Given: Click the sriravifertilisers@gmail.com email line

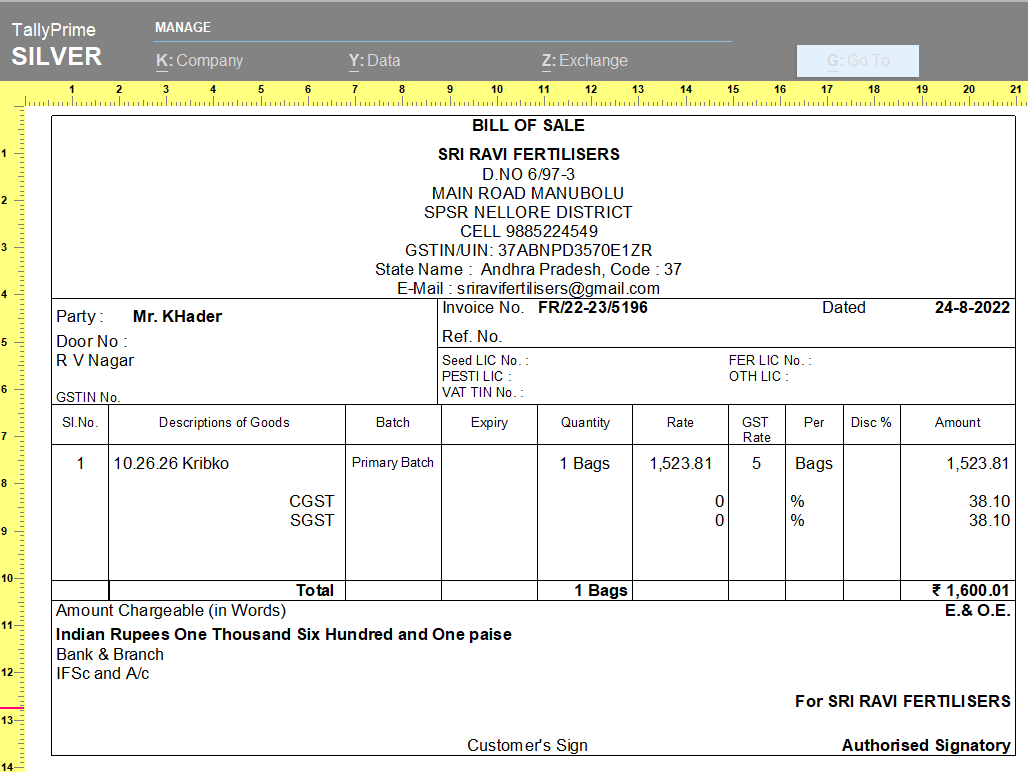Looking at the screenshot, I should [528, 288].
